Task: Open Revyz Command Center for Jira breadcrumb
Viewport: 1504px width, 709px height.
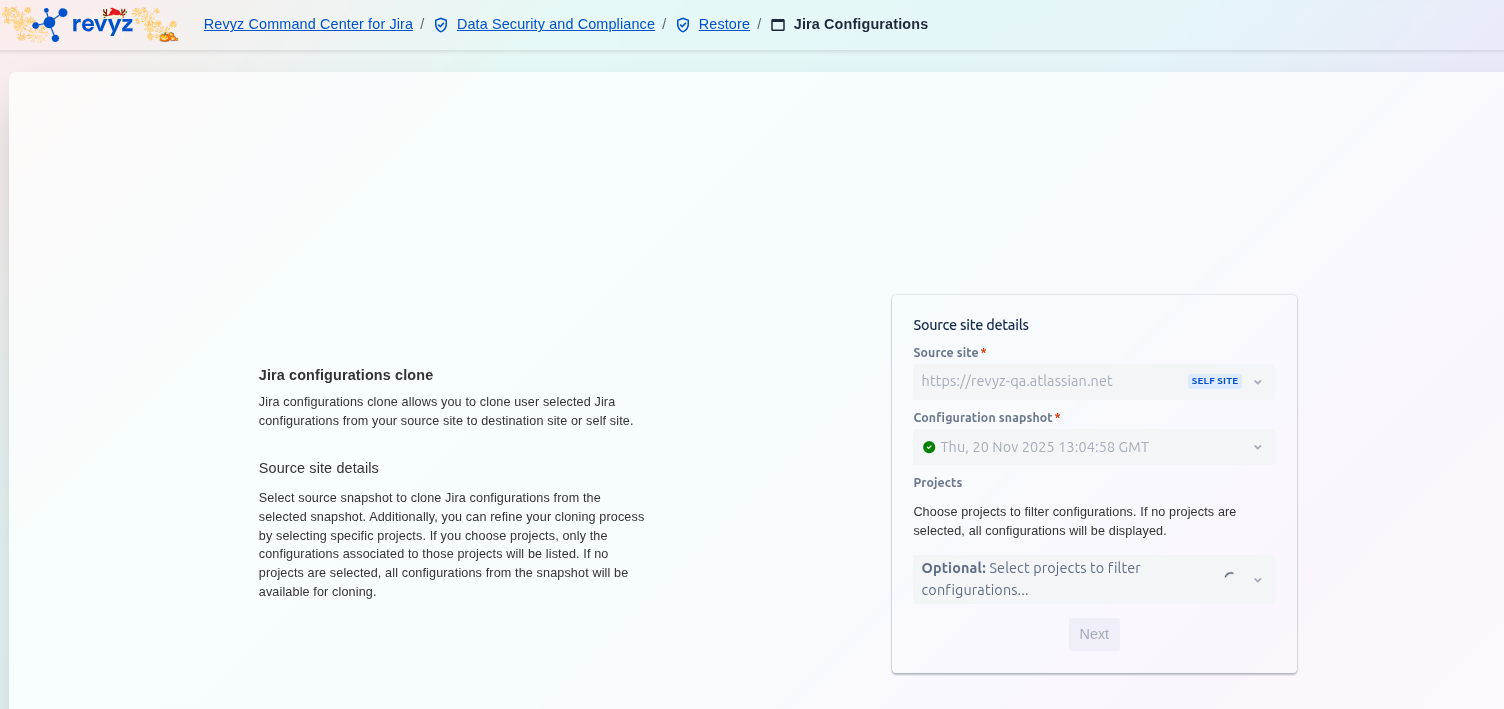Action: coord(308,24)
